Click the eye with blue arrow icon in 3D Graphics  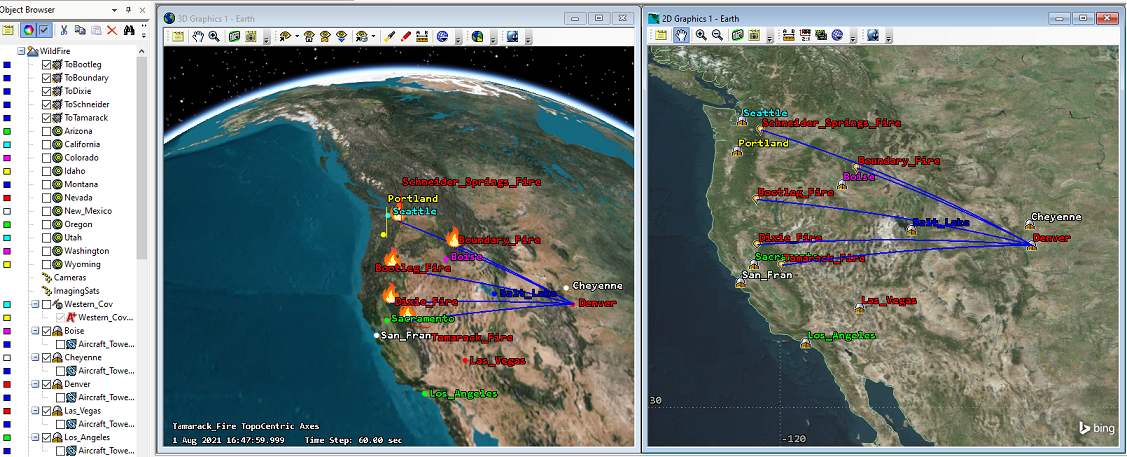[341, 36]
